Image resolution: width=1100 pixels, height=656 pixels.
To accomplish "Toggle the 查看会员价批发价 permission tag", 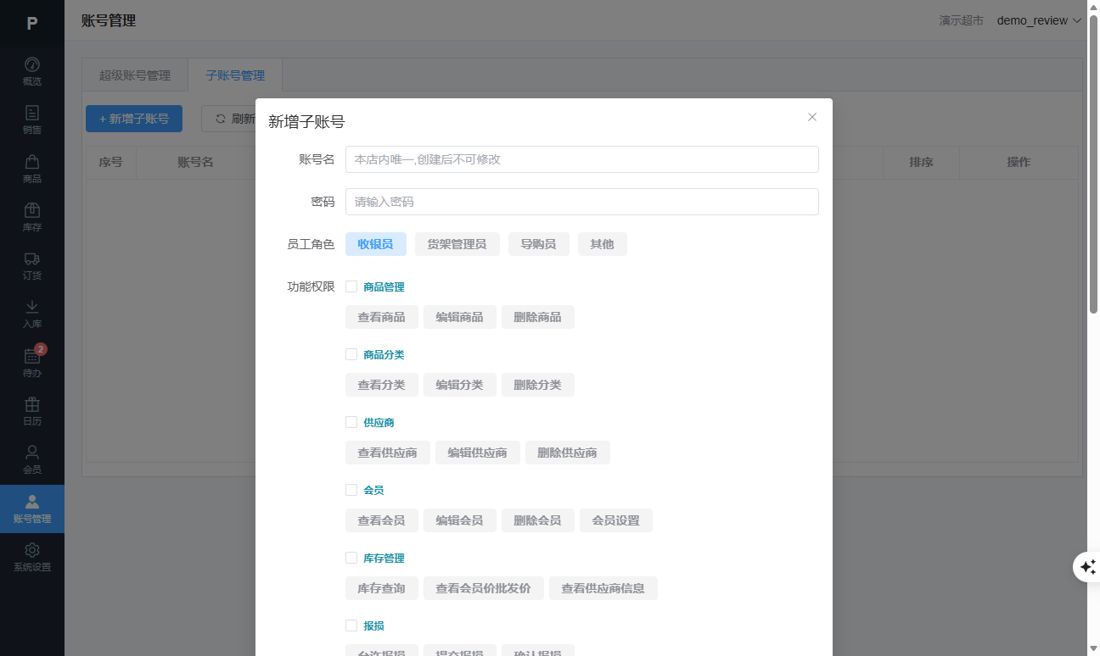I will pyautogui.click(x=483, y=589).
